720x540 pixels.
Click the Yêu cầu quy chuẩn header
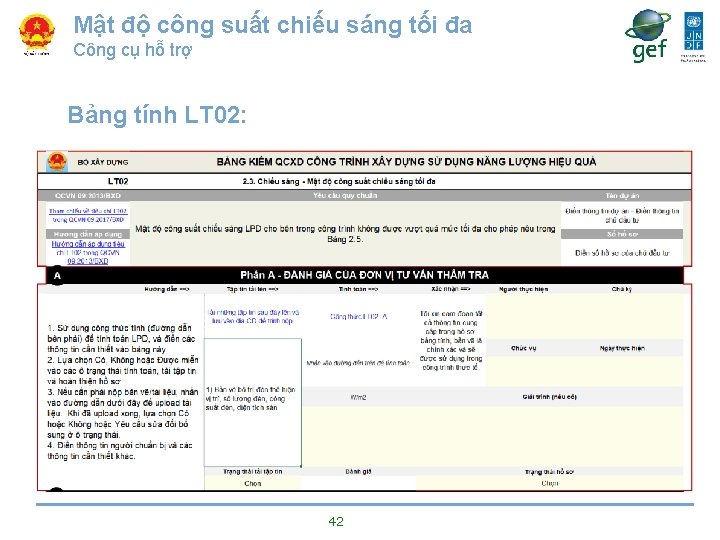(345, 196)
